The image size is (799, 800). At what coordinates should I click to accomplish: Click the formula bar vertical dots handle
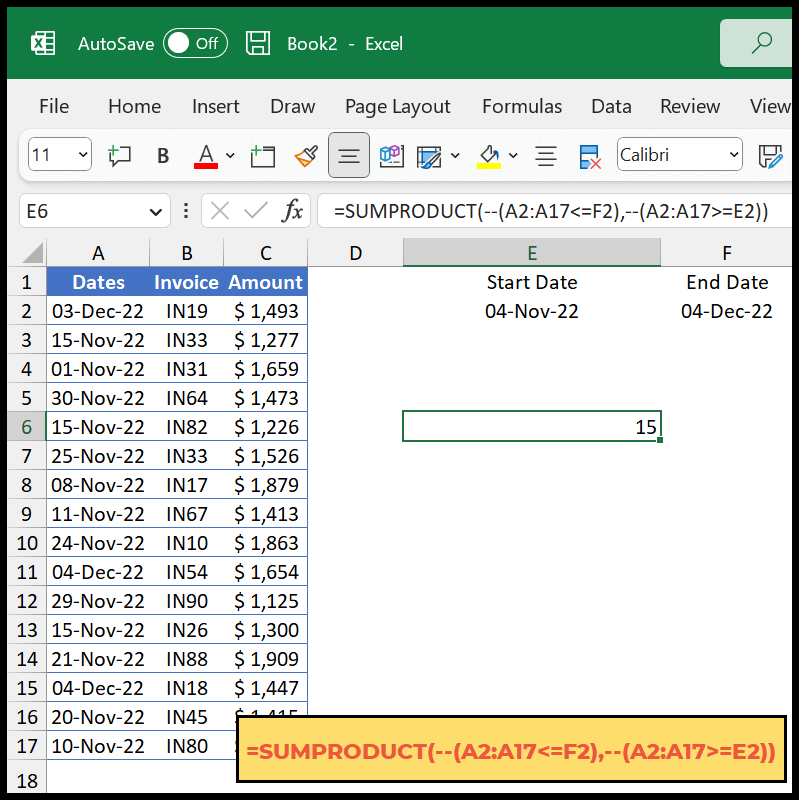tap(186, 211)
